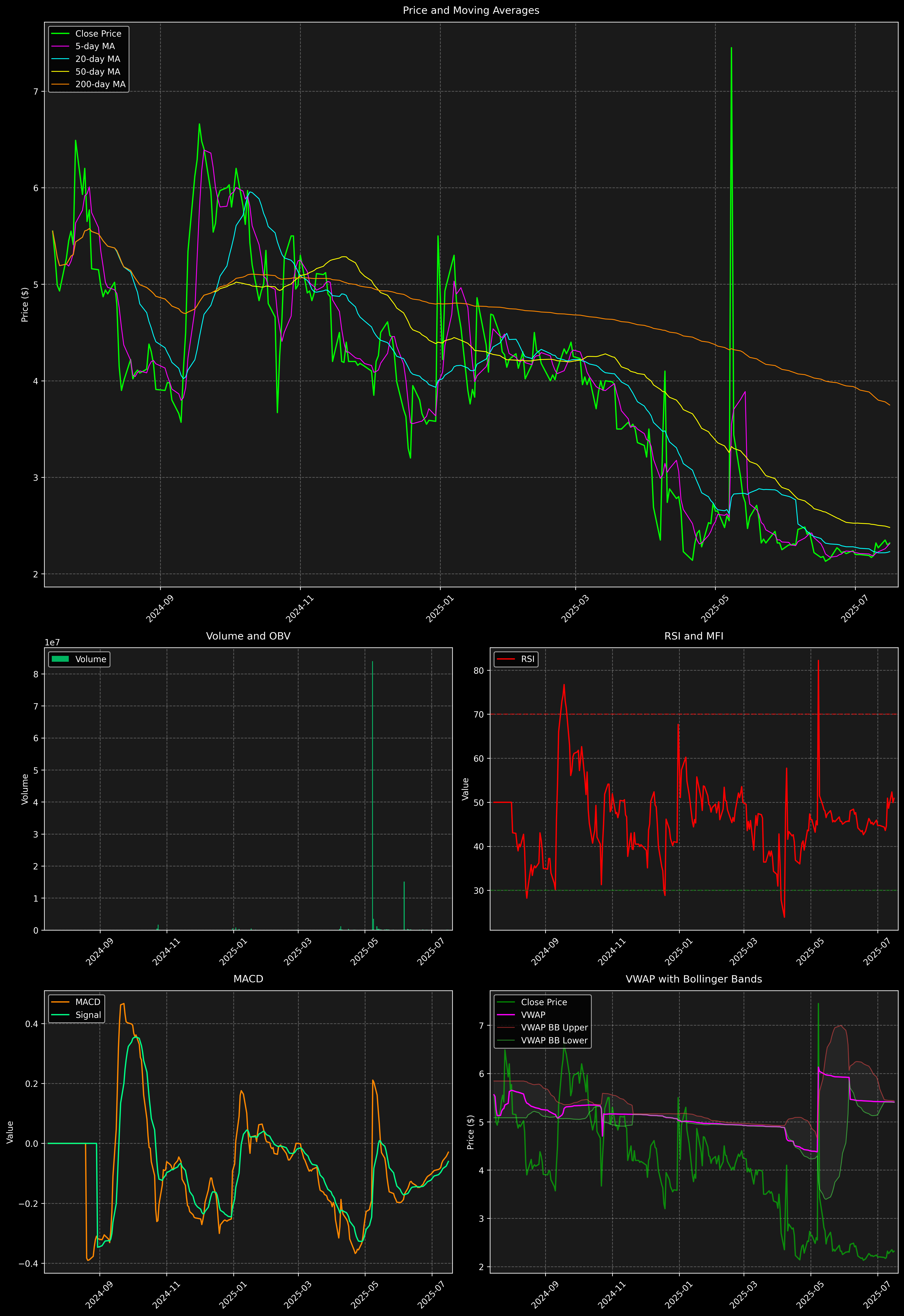Click 'Value' y-axis label of MACD chart
The width and height of the screenshot is (904, 1316).
(x=10, y=1132)
